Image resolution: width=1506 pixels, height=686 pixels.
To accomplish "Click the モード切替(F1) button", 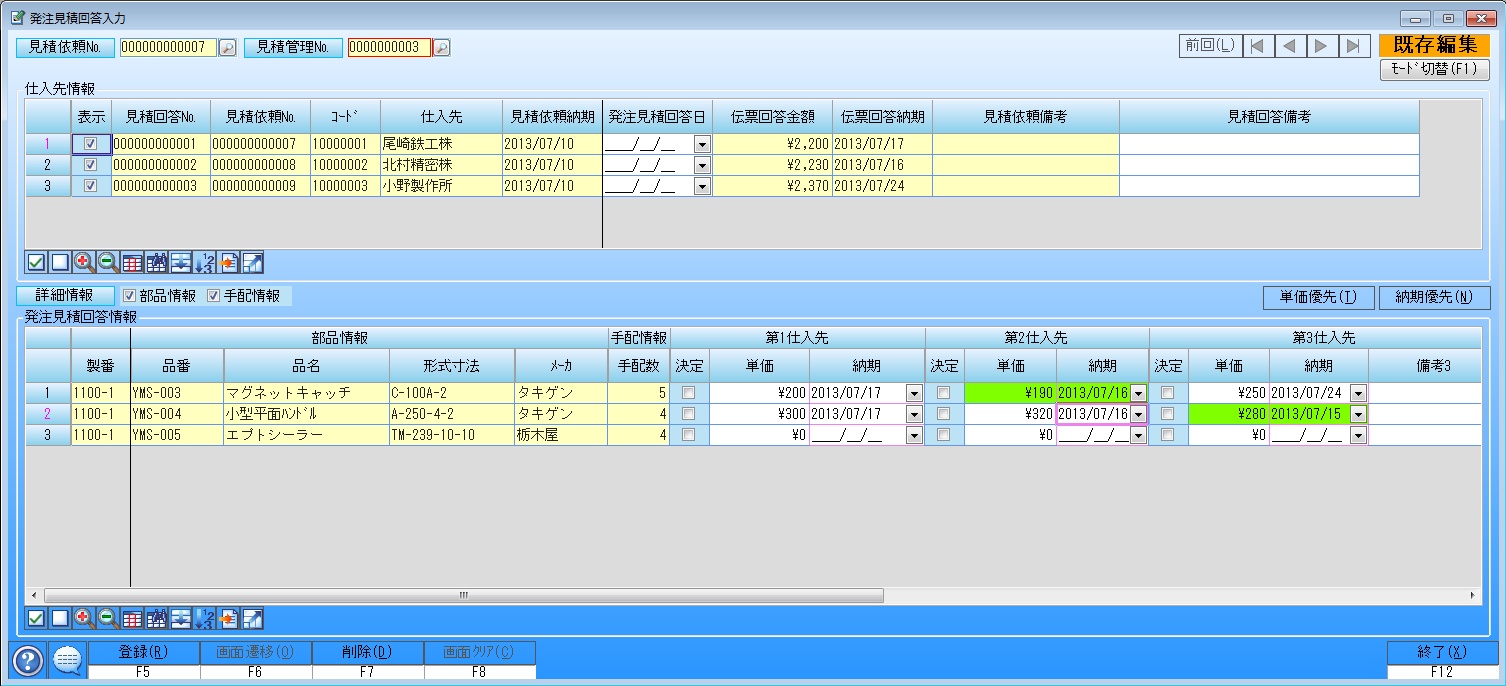I will 1434,70.
